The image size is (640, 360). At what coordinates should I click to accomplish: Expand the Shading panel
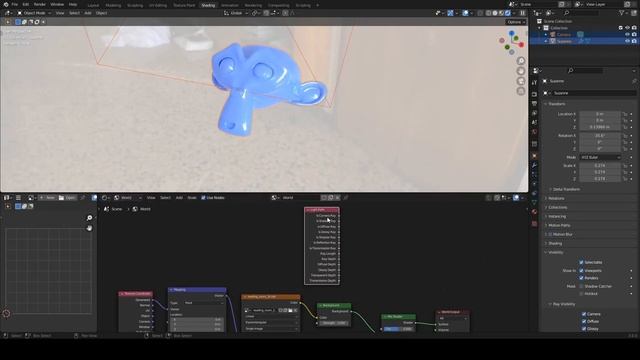[x=554, y=243]
